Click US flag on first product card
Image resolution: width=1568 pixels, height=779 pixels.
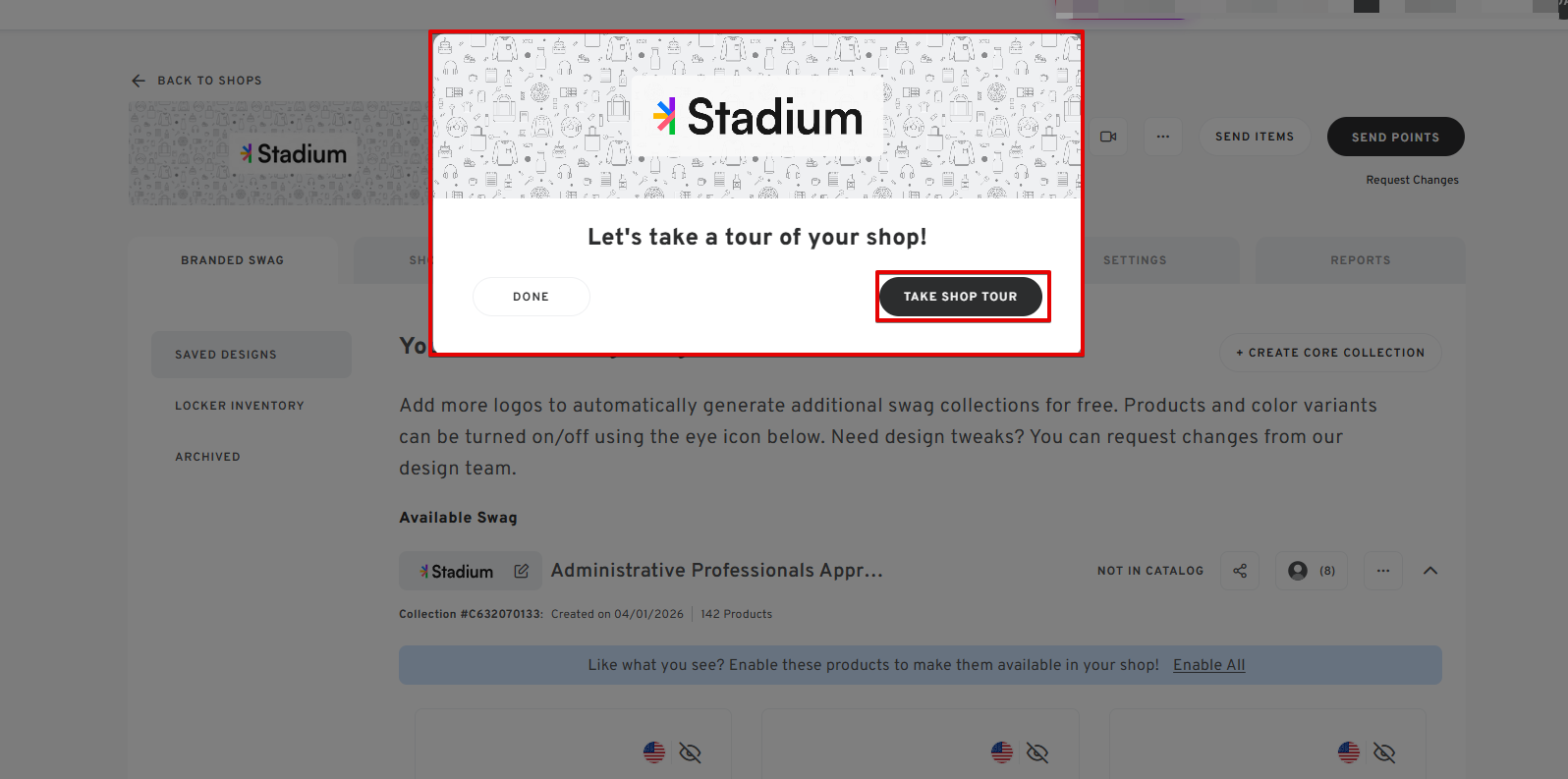(654, 752)
